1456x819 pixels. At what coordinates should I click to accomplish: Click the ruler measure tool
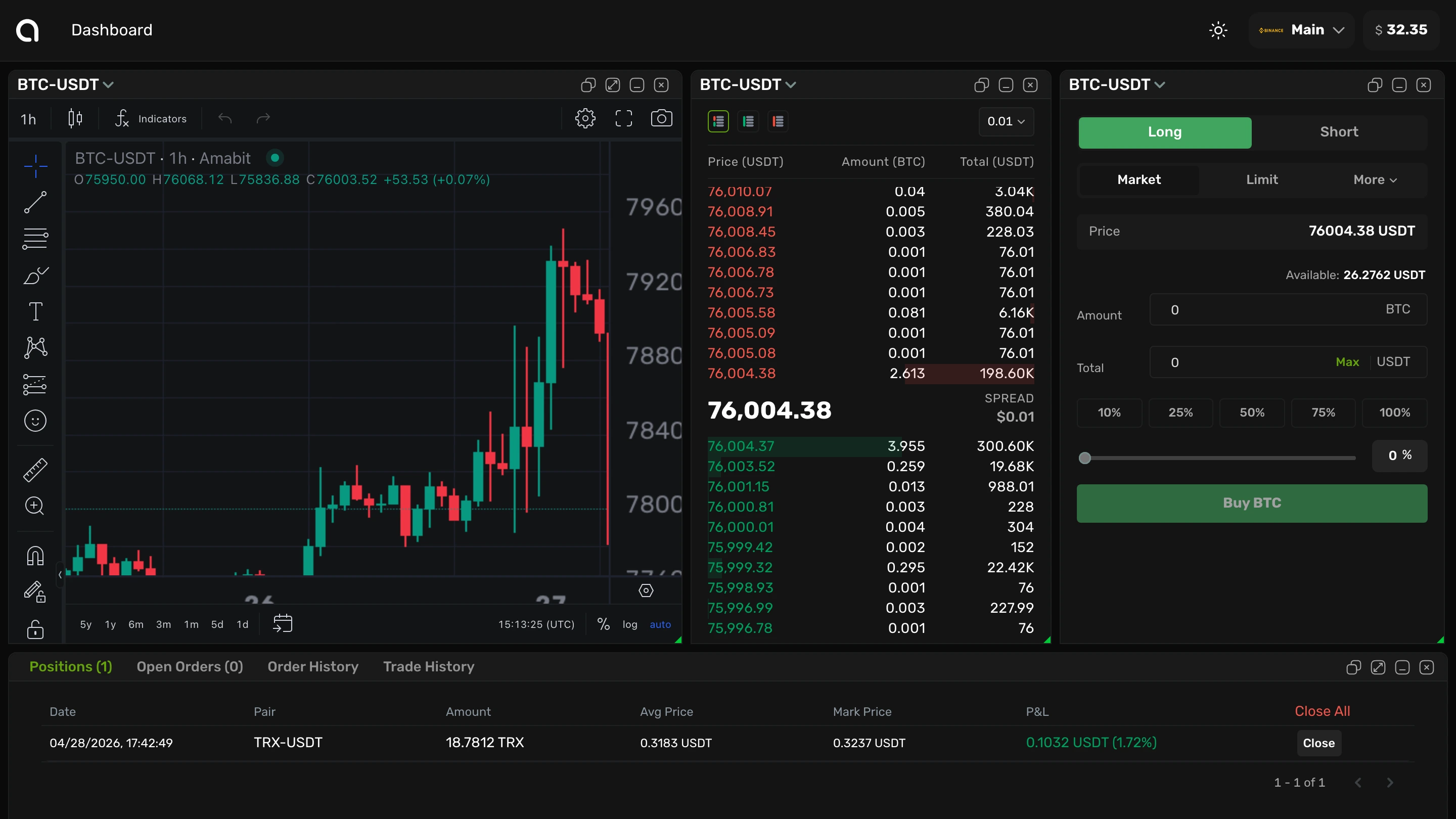point(35,470)
